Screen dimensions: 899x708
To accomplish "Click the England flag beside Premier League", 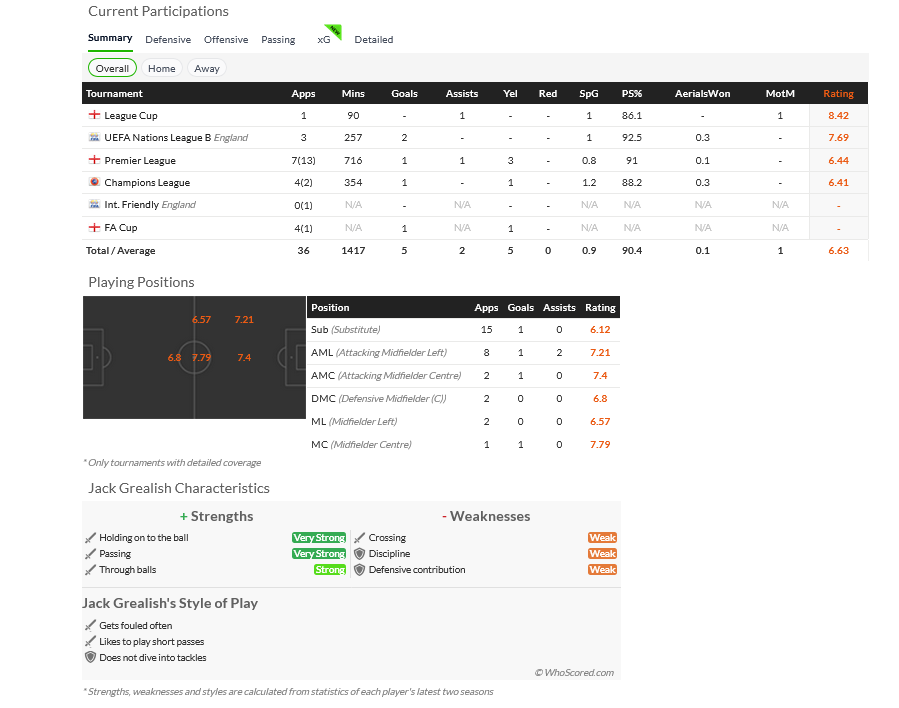I will pyautogui.click(x=94, y=160).
